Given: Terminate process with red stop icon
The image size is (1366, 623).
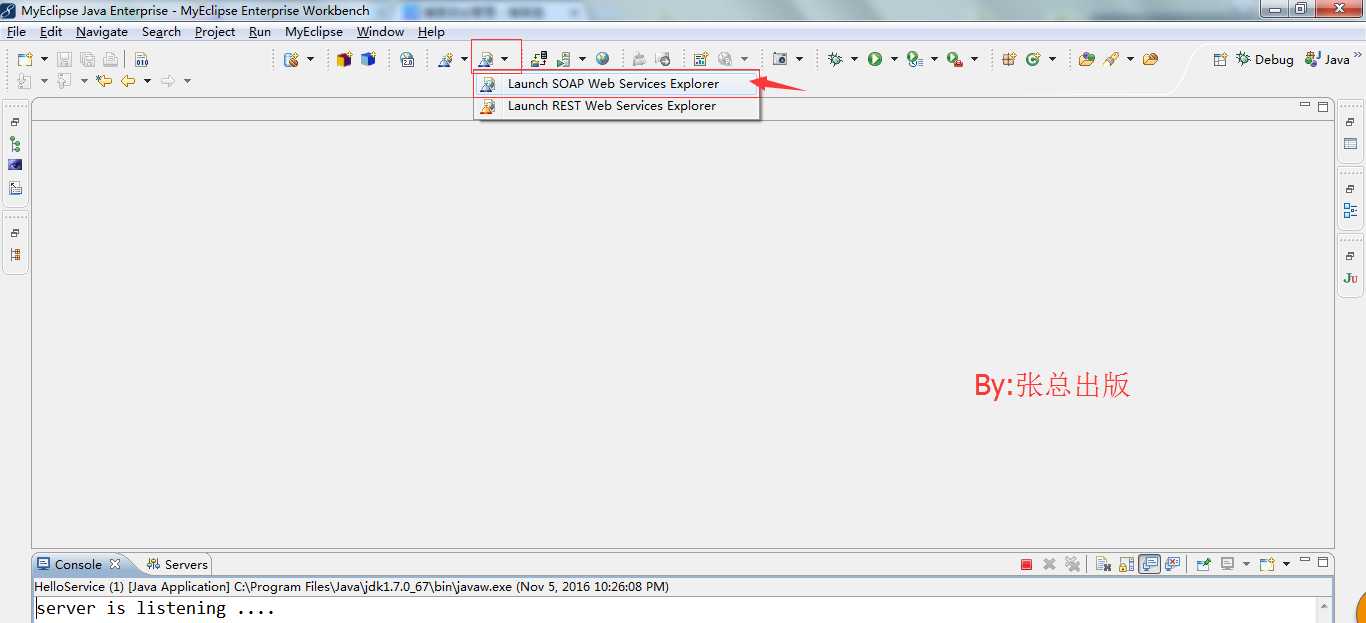Looking at the screenshot, I should pos(1026,564).
